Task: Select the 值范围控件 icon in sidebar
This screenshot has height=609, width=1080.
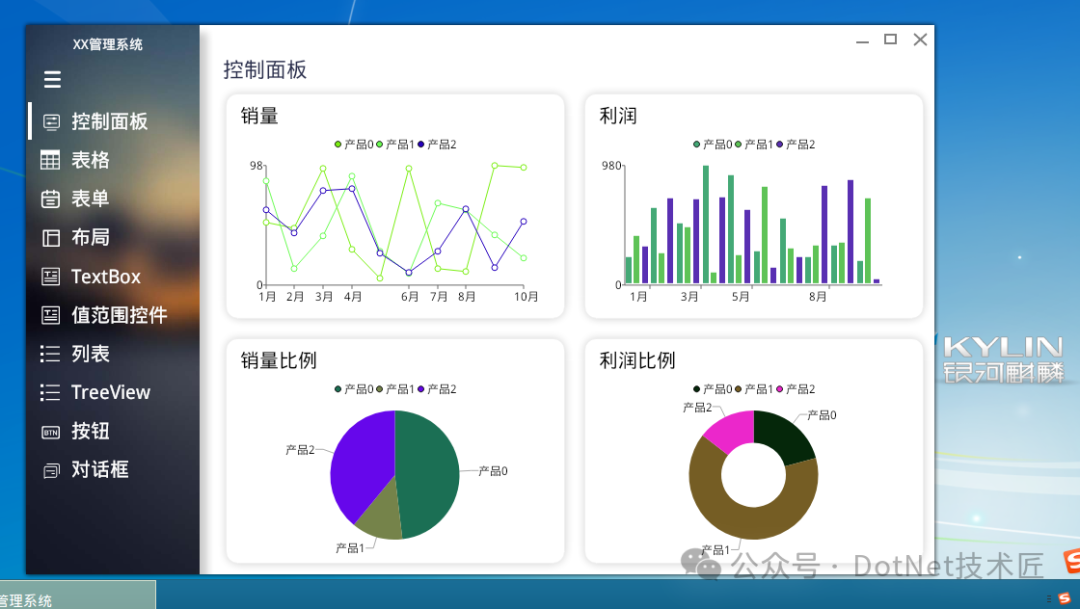Action: tap(50, 315)
